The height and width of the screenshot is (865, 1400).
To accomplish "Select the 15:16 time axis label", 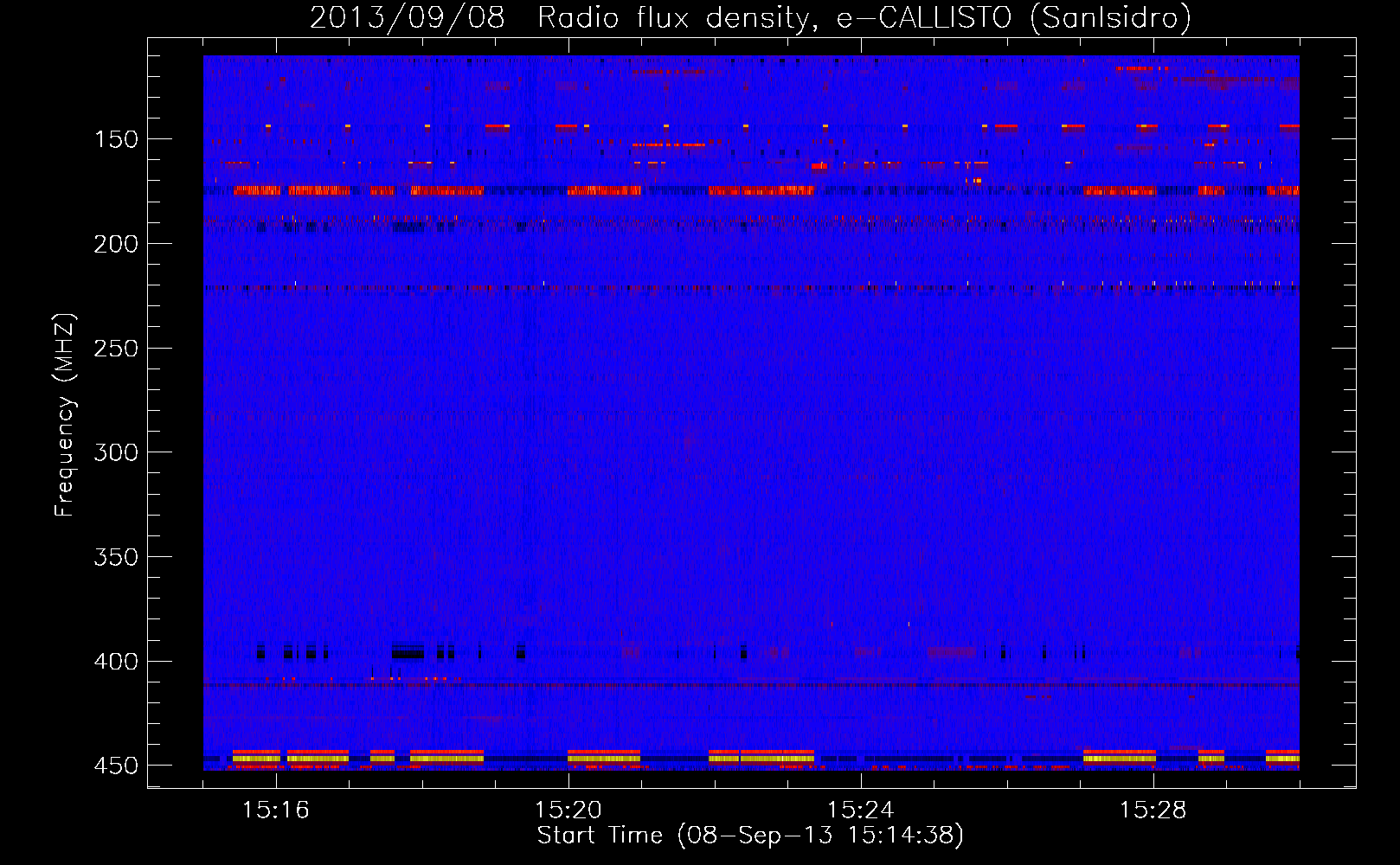I will (x=276, y=811).
